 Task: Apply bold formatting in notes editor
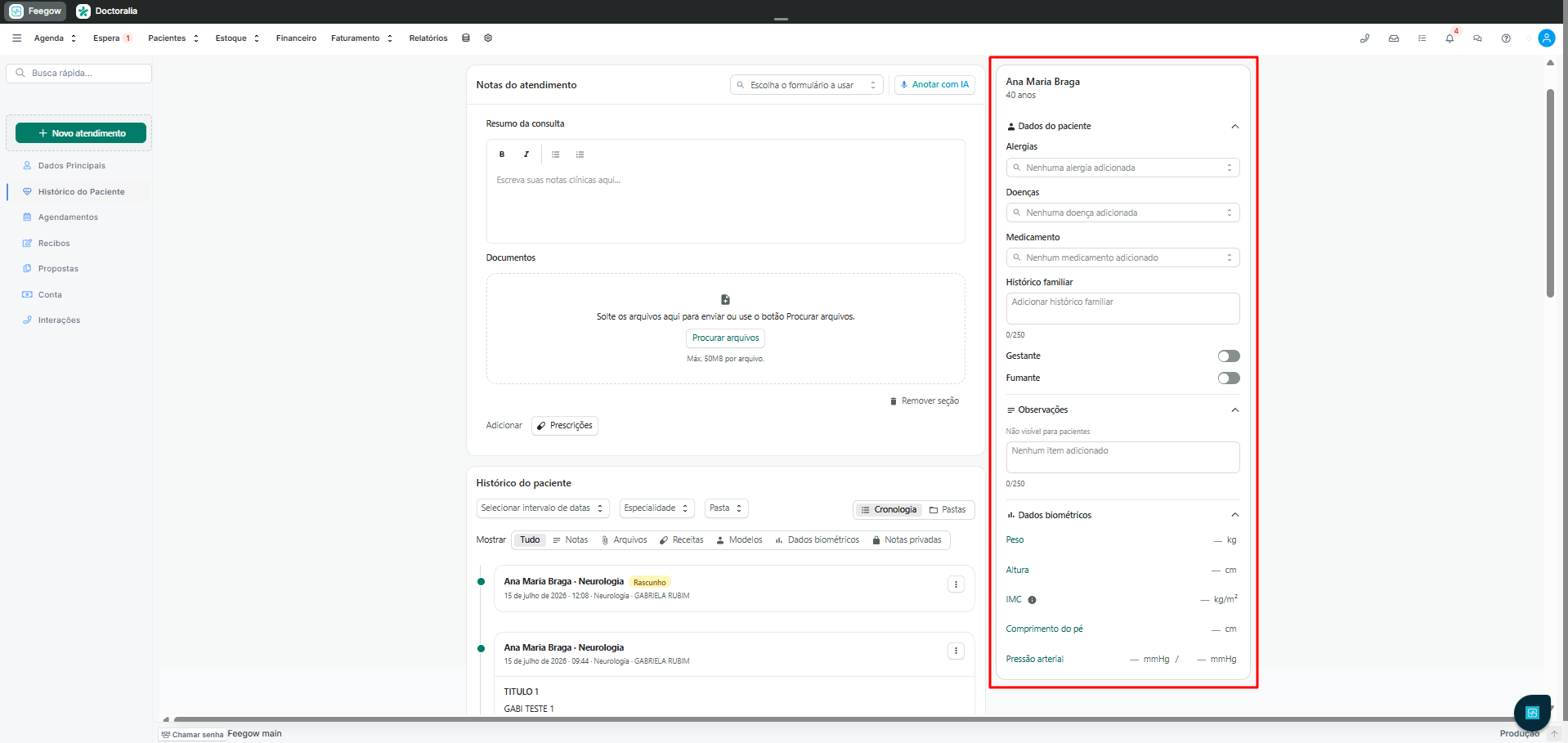coord(502,154)
